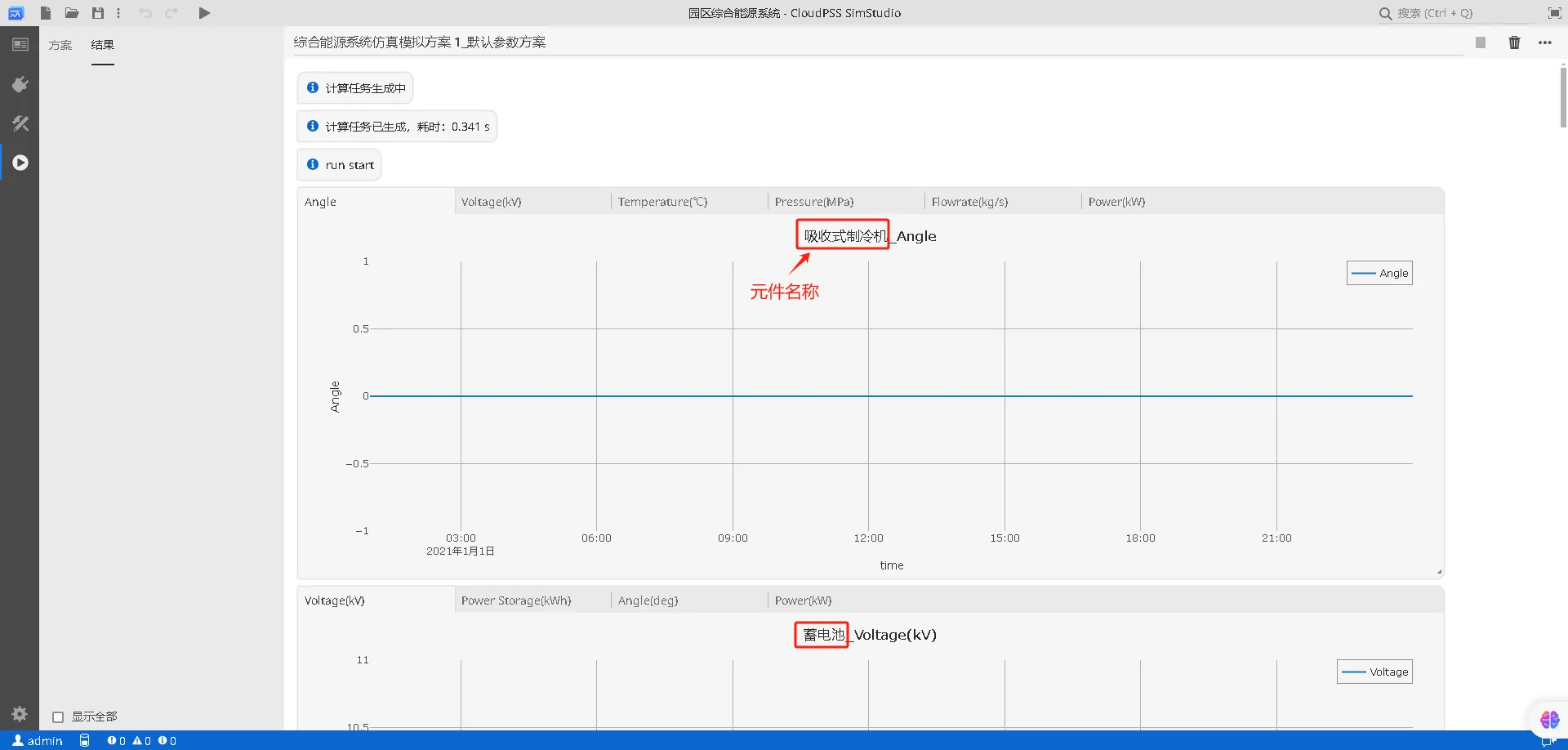Select the Power(kW) tab in the battery chart

[x=846, y=600]
